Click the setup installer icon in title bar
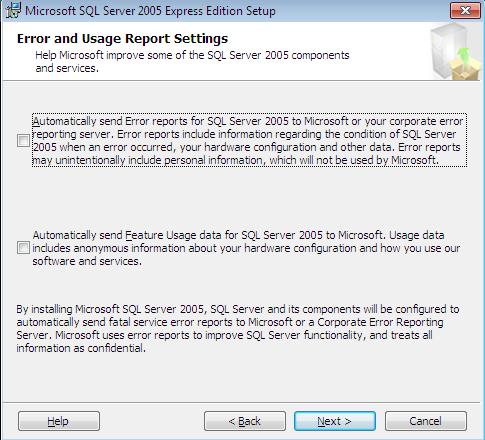 coord(13,10)
